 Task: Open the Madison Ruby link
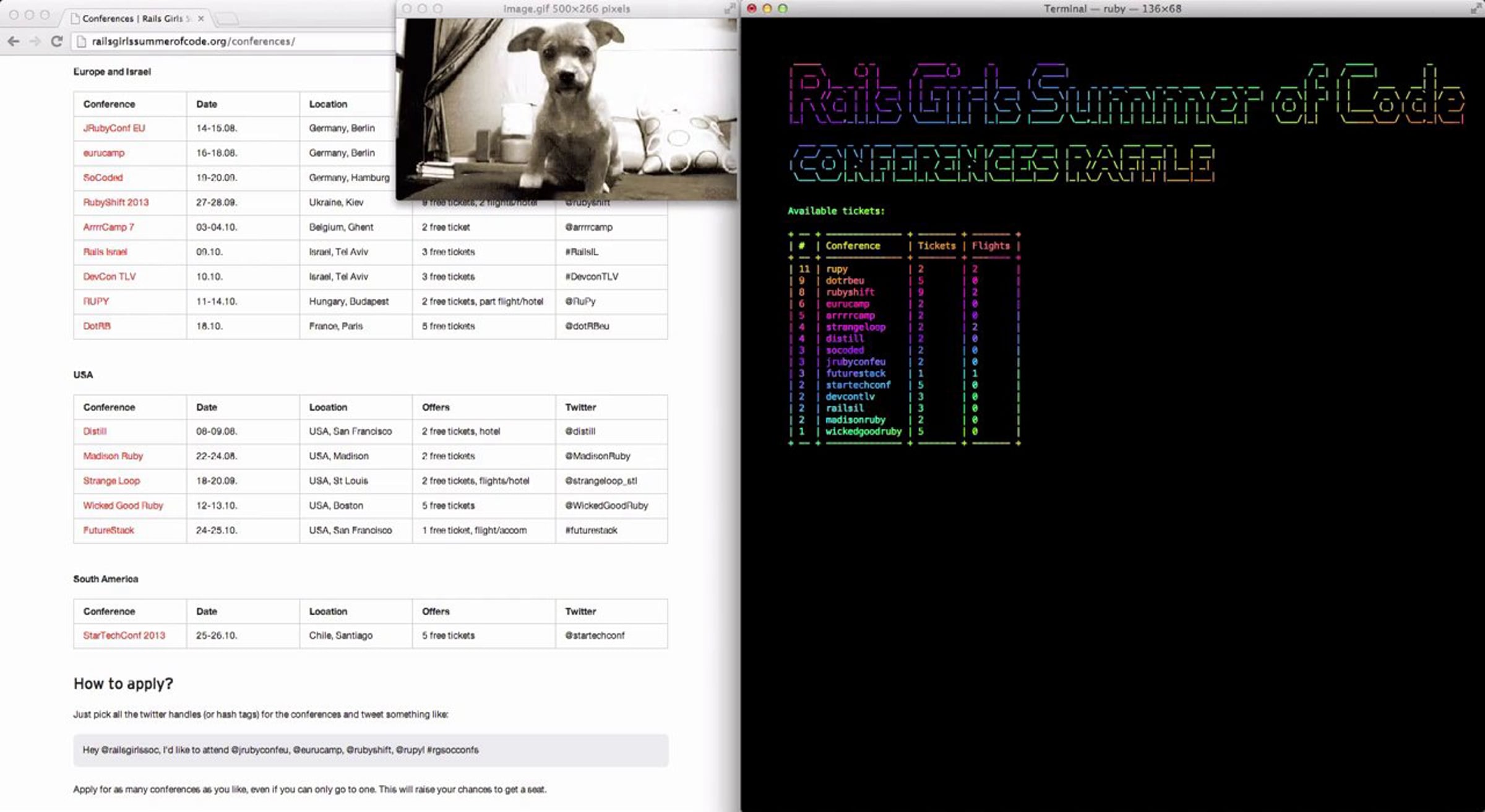click(113, 456)
